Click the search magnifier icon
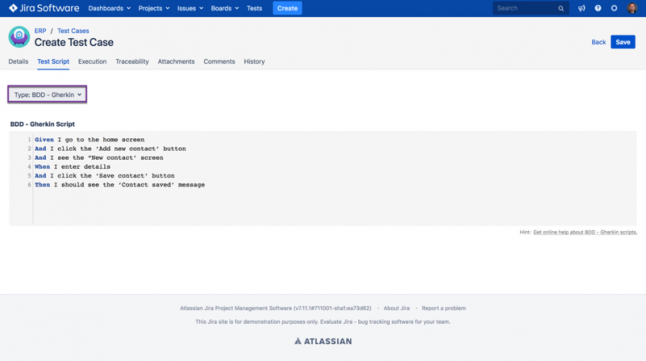 [561, 8]
